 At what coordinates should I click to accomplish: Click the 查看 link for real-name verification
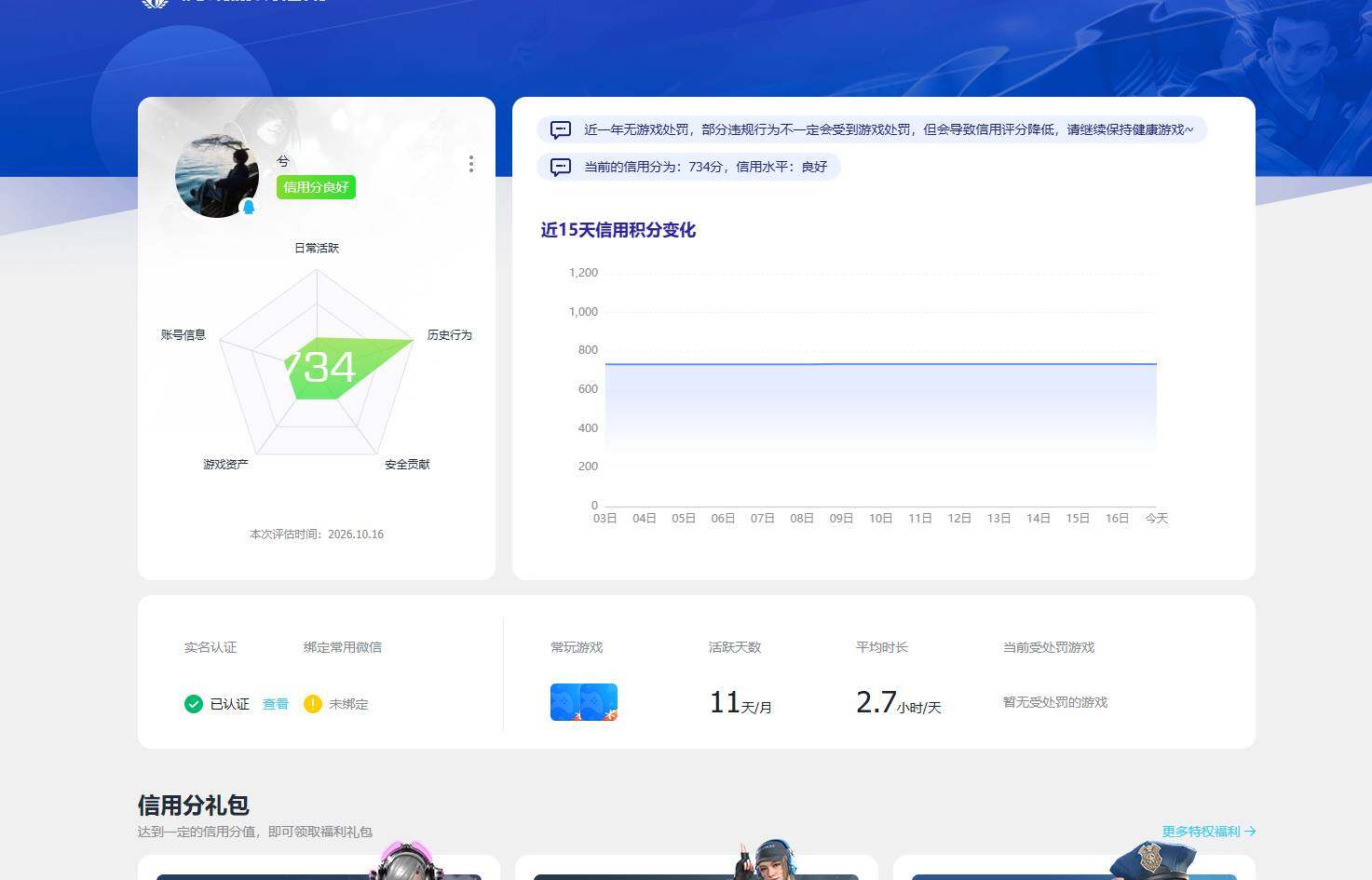click(x=276, y=704)
